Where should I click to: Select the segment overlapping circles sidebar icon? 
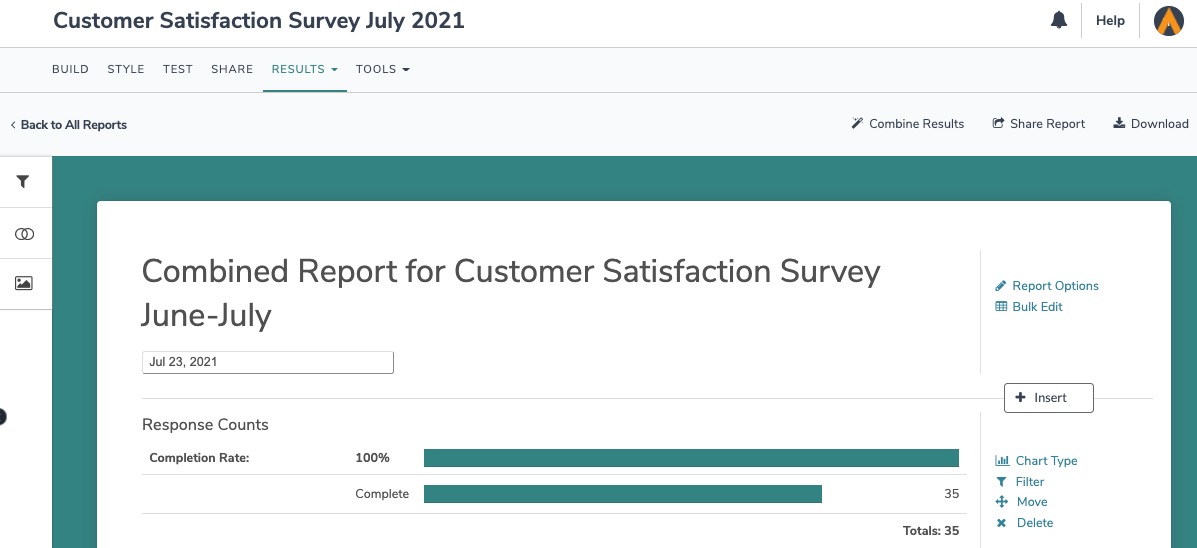pos(24,233)
